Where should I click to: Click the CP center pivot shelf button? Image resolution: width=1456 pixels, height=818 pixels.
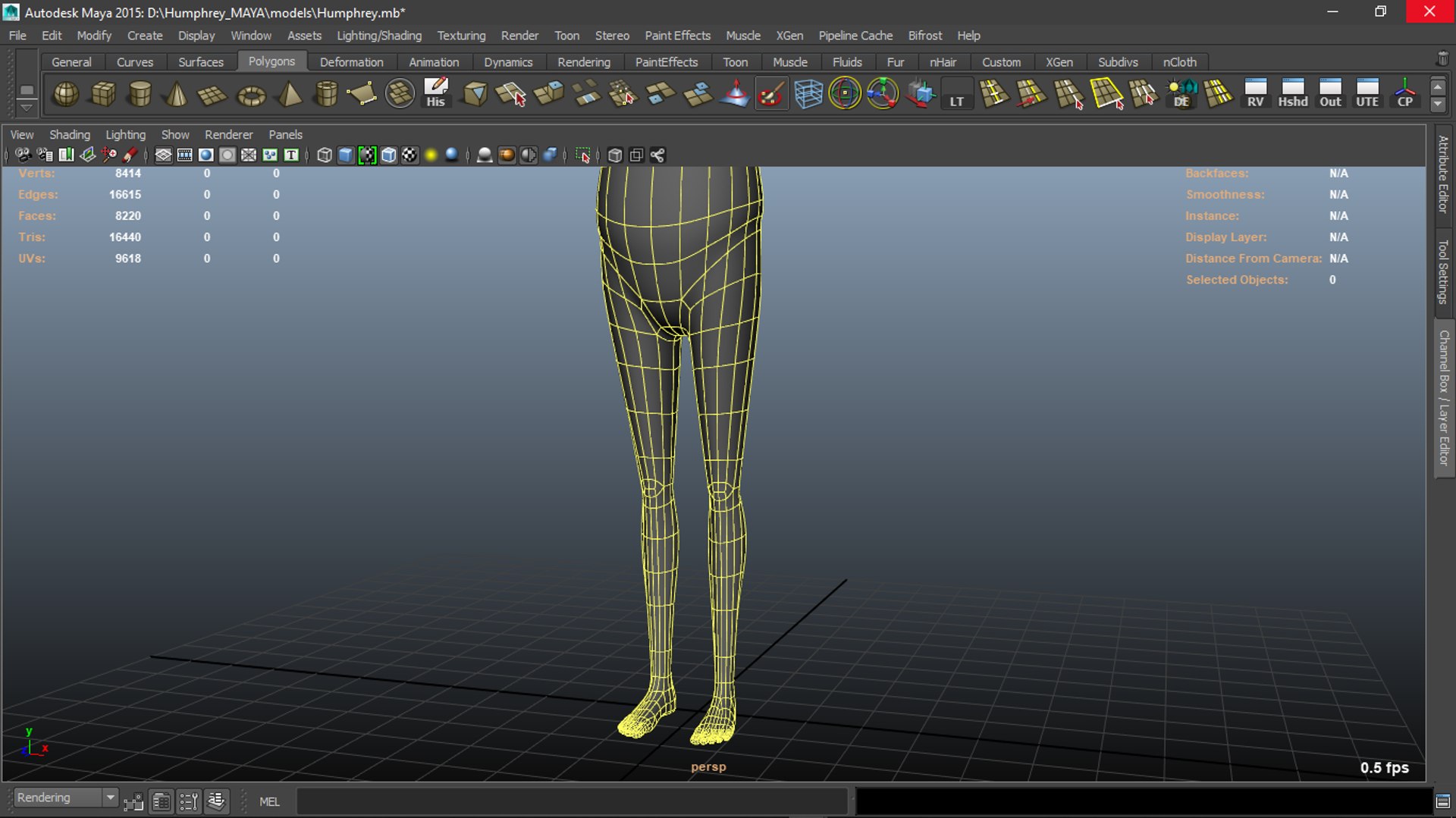pyautogui.click(x=1405, y=94)
